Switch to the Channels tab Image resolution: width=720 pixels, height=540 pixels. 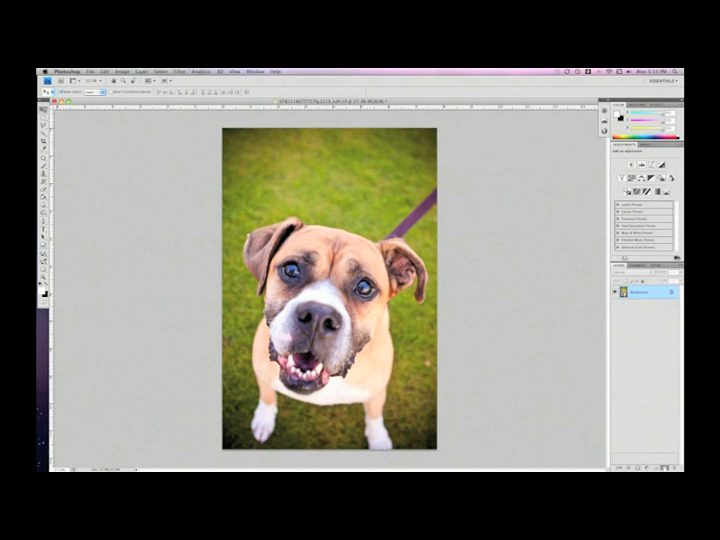coord(636,265)
